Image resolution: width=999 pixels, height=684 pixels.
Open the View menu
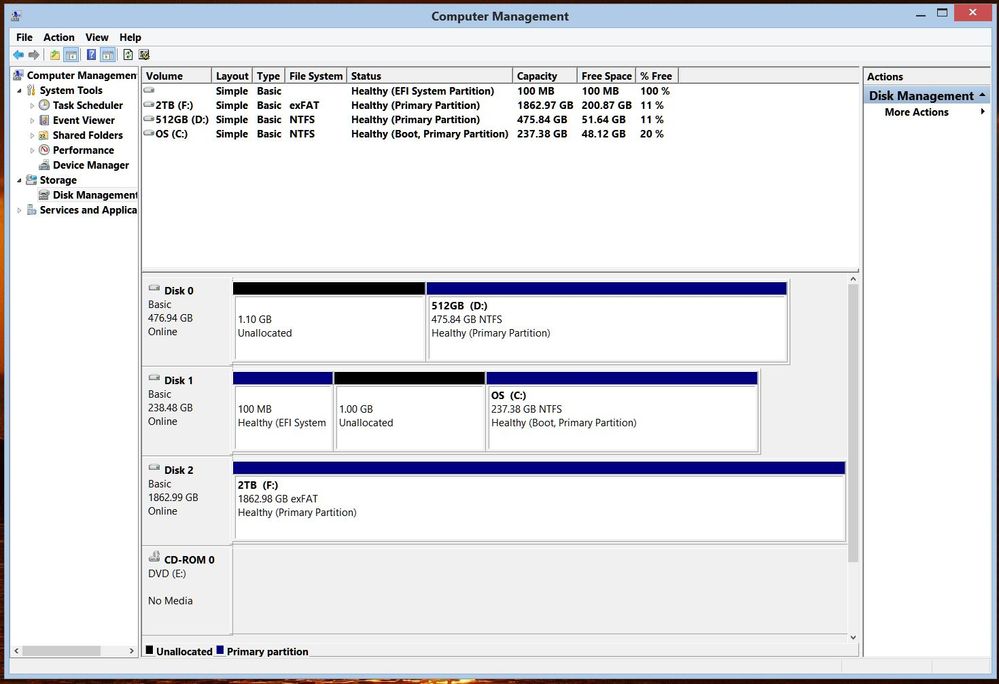pos(97,37)
